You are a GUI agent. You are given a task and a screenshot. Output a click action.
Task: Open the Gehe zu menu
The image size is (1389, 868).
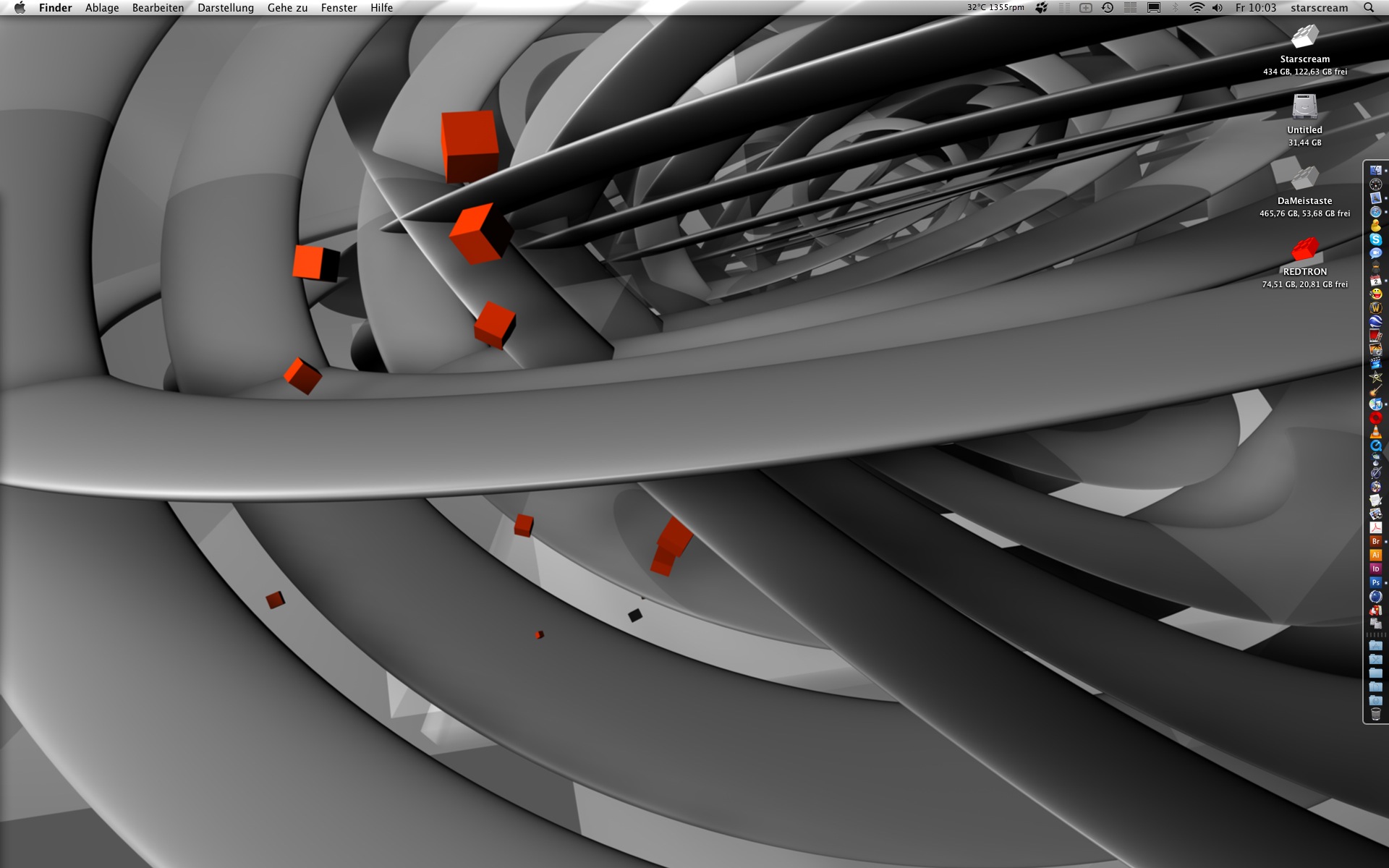pos(287,8)
